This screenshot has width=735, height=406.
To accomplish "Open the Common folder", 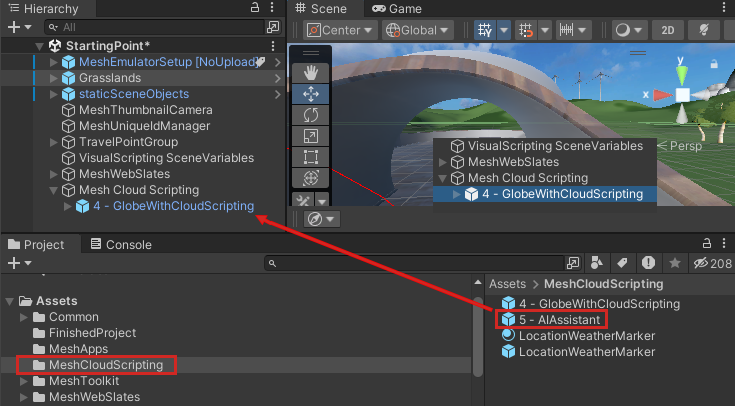I will (74, 317).
